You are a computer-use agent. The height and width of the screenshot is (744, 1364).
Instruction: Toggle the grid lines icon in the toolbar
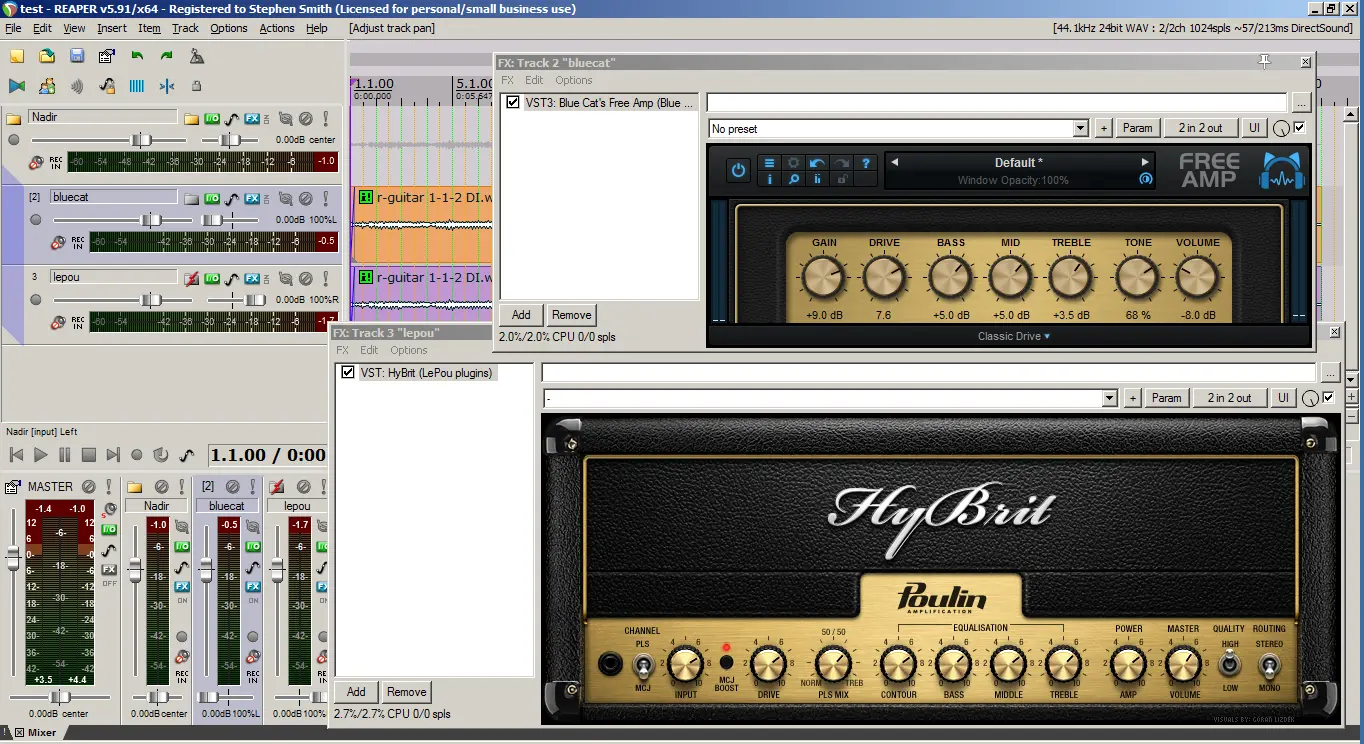[137, 86]
